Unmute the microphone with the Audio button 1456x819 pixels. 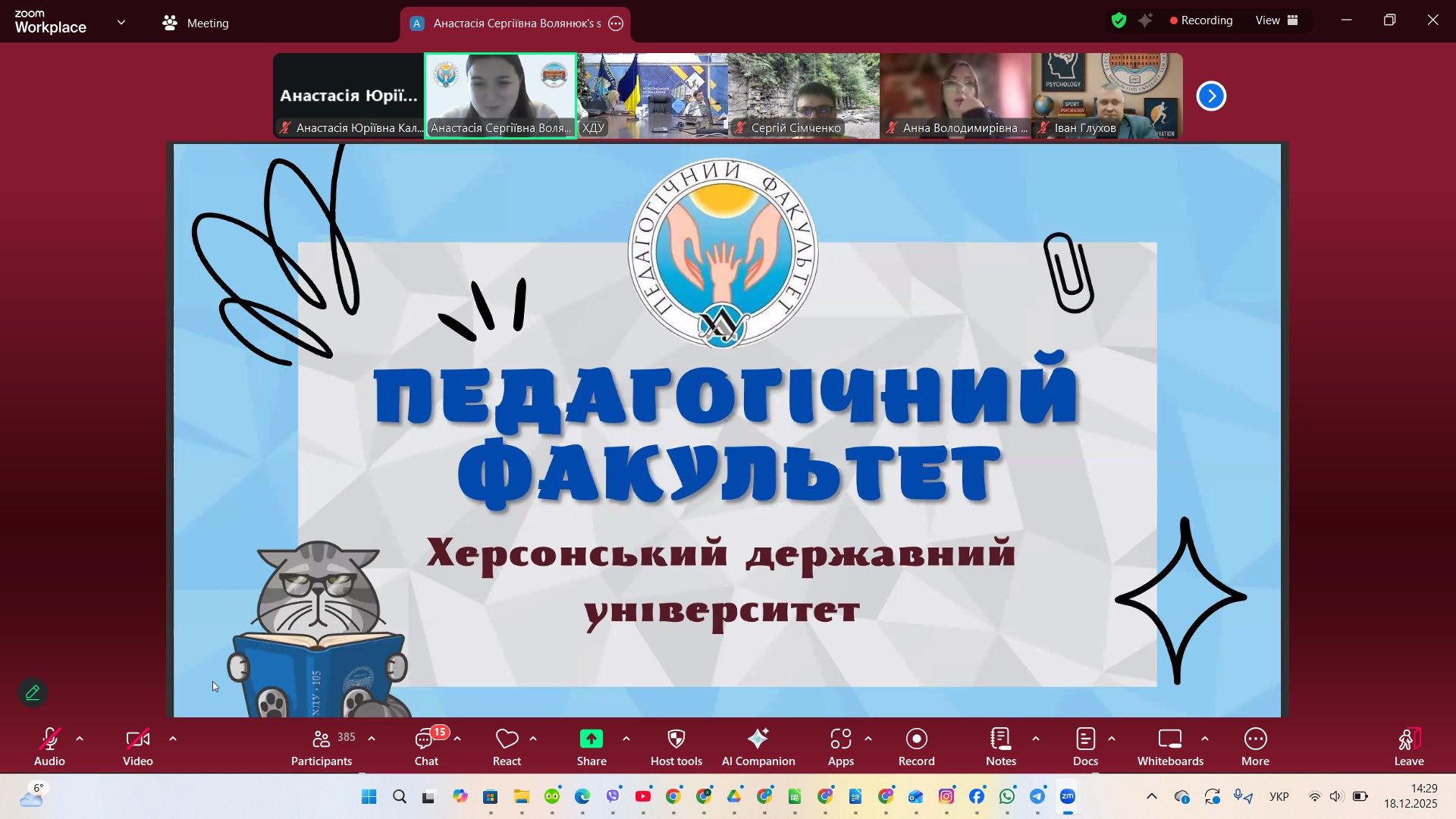50,747
